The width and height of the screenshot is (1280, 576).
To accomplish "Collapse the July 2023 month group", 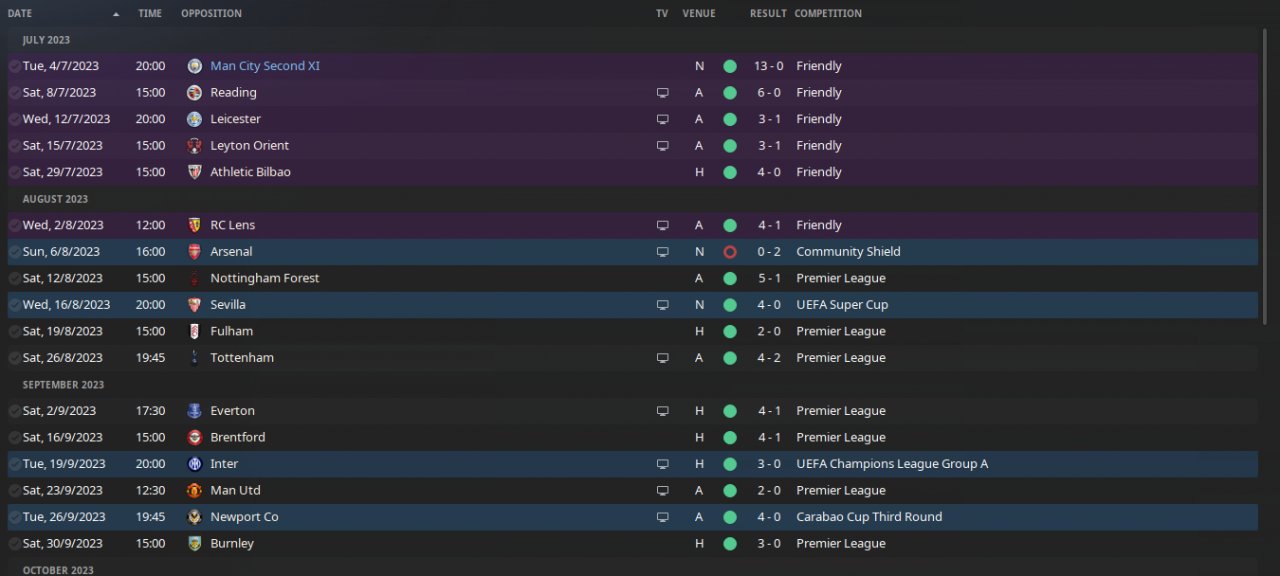I will pyautogui.click(x=46, y=40).
